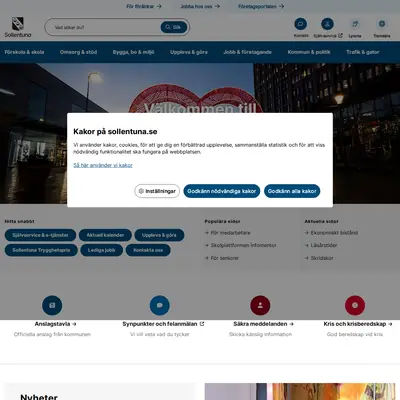Viewport: 400px width, 400px height.
Task: Open the Anslagstavla text link
Action: click(x=55, y=324)
